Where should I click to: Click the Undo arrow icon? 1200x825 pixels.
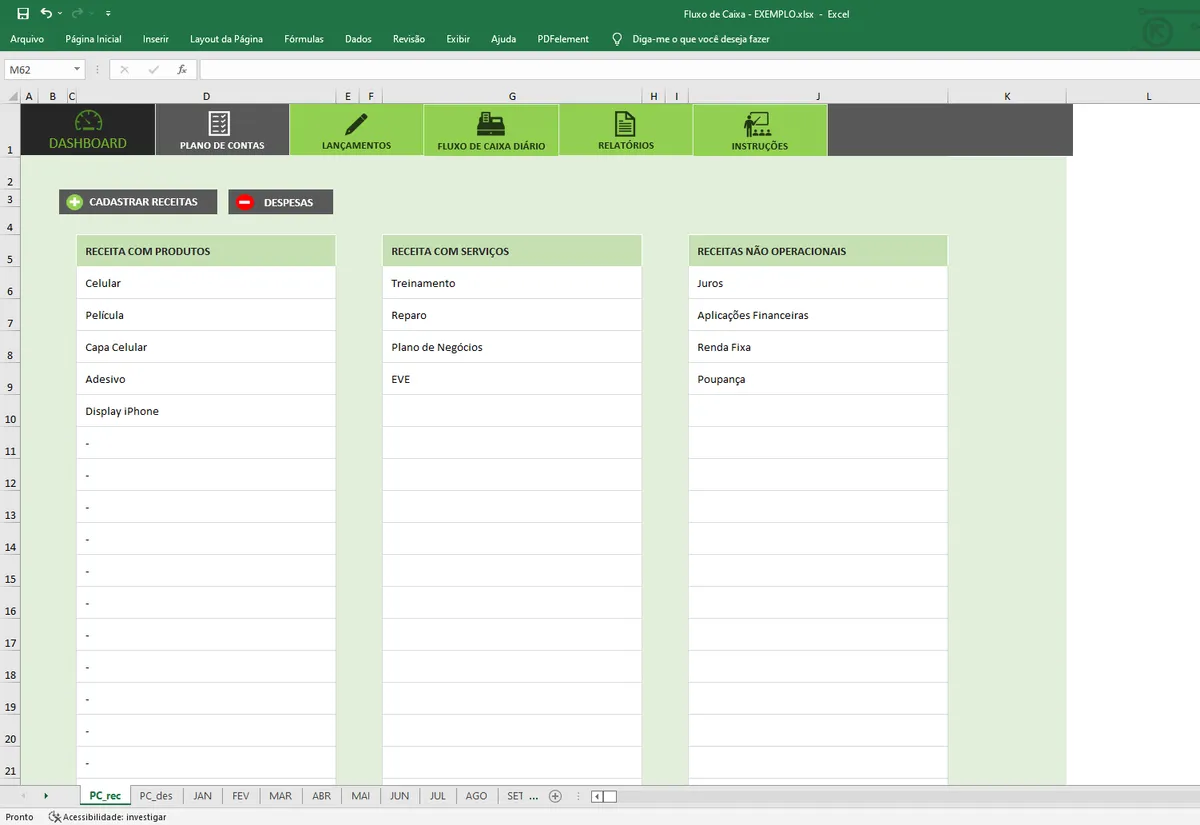tap(45, 14)
